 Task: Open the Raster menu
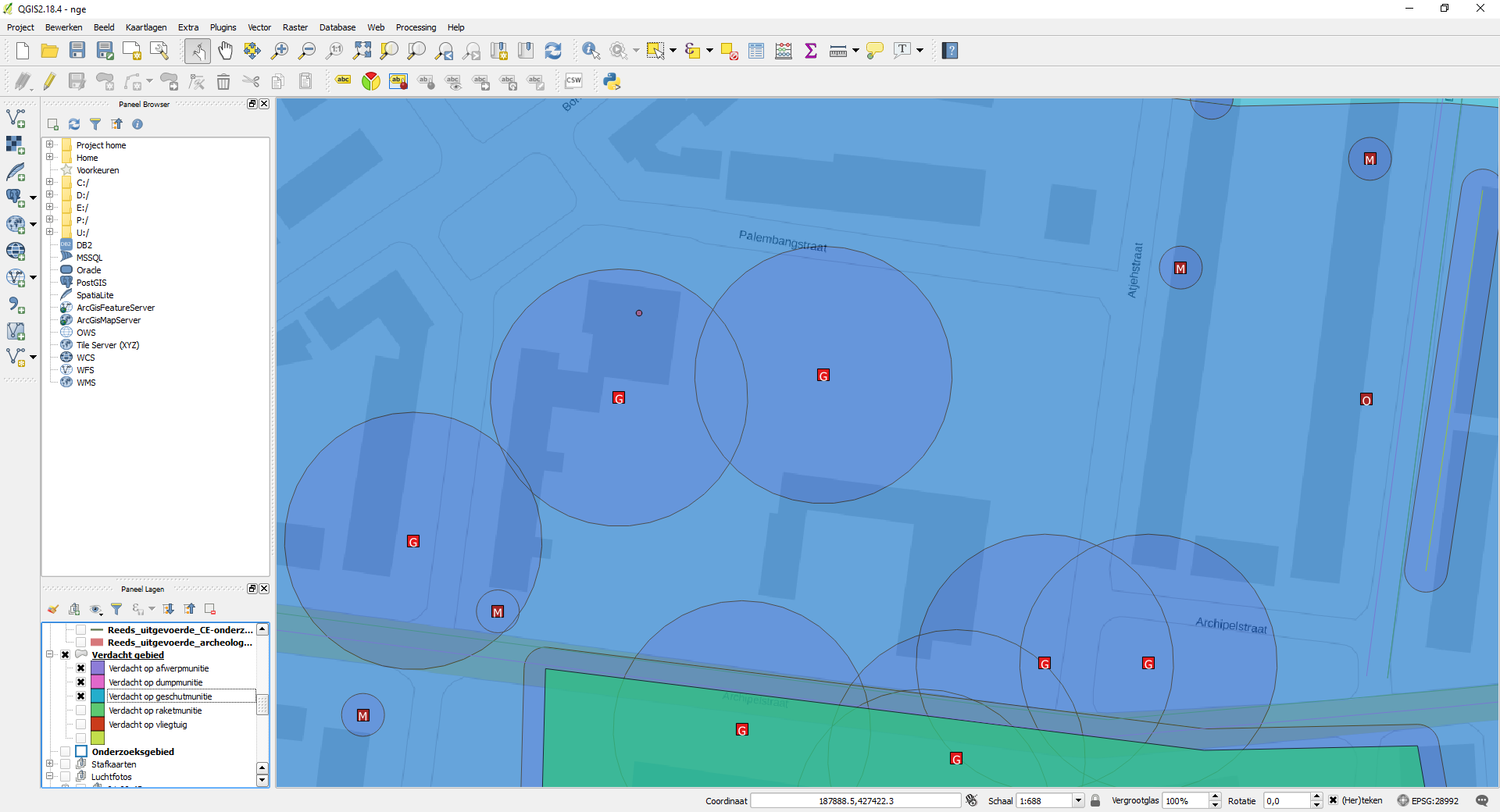pyautogui.click(x=295, y=27)
